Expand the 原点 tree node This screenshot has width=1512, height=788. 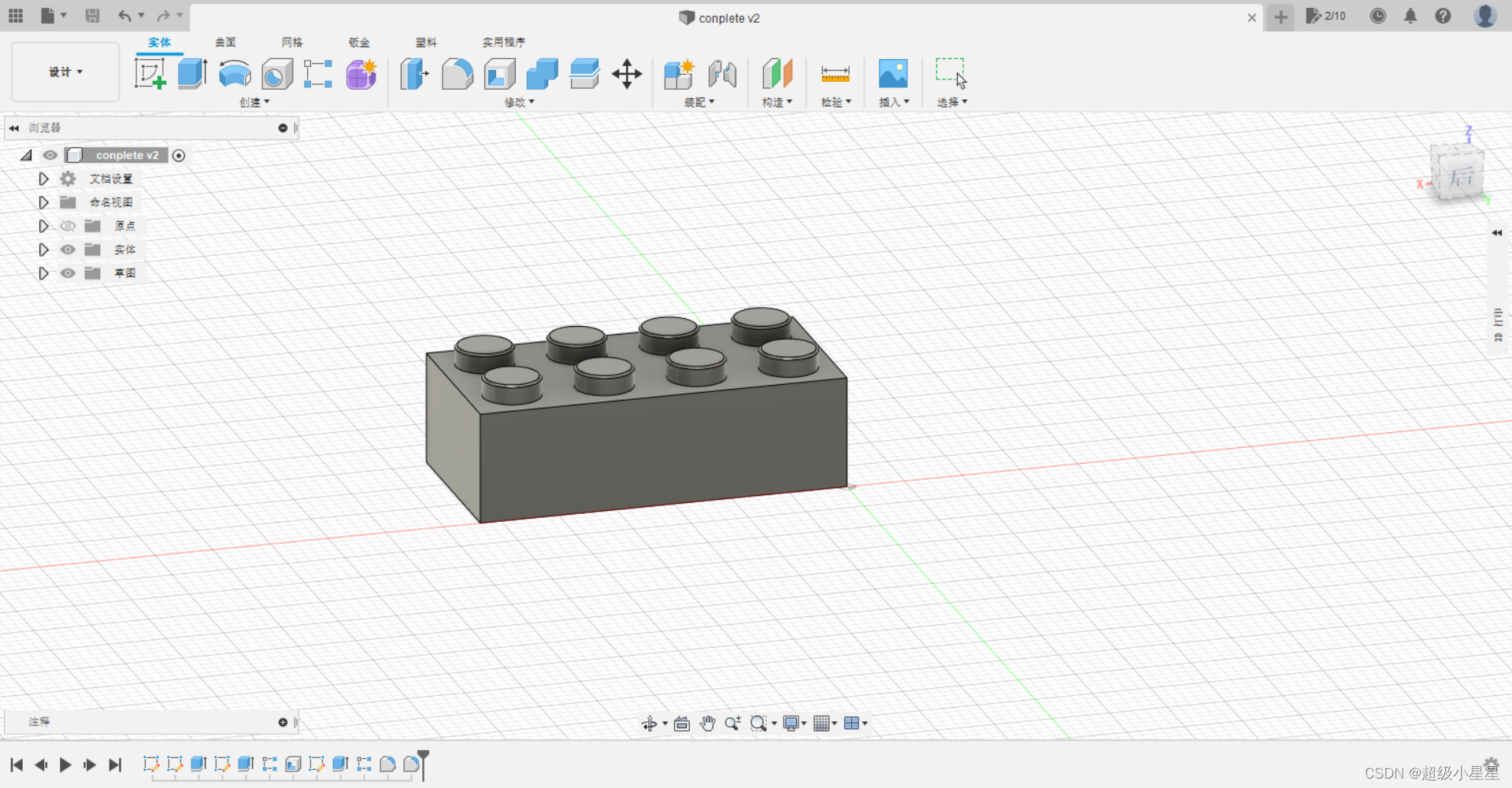coord(44,226)
